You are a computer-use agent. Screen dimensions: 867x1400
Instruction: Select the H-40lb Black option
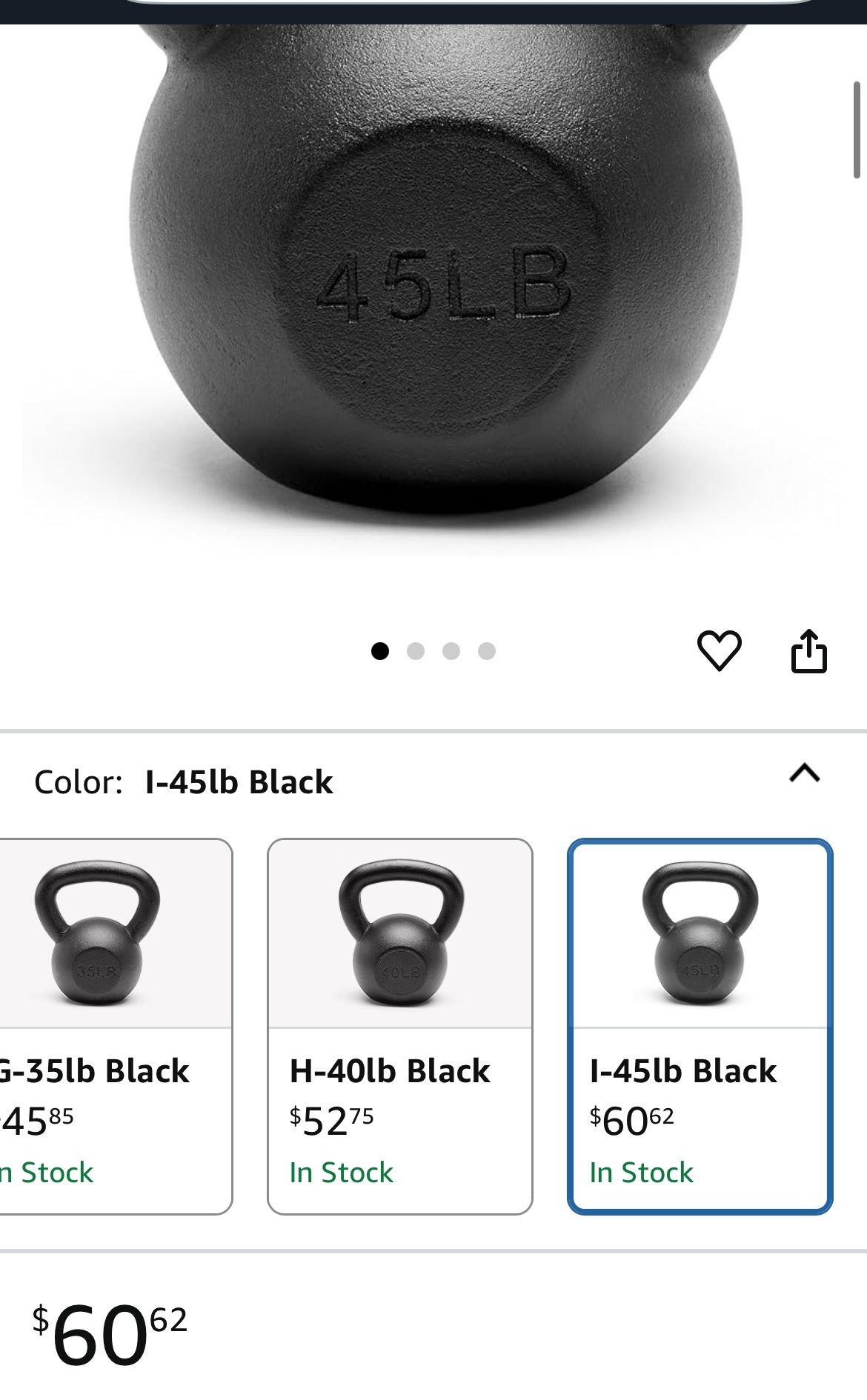[x=400, y=1026]
